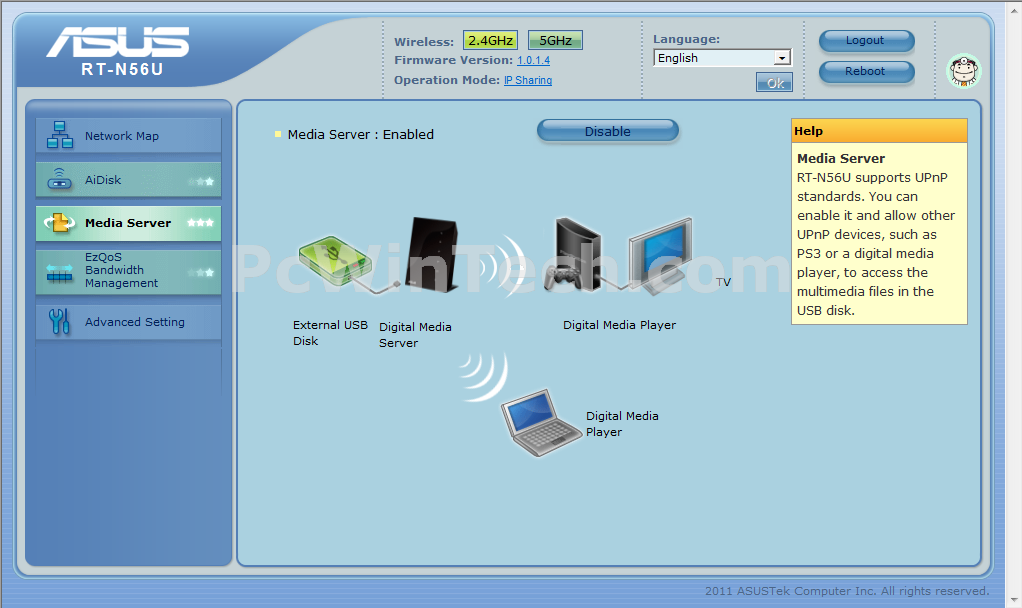This screenshot has height=608, width=1022.
Task: Click 'Digital Media Player' label under PS3
Action: tap(619, 325)
